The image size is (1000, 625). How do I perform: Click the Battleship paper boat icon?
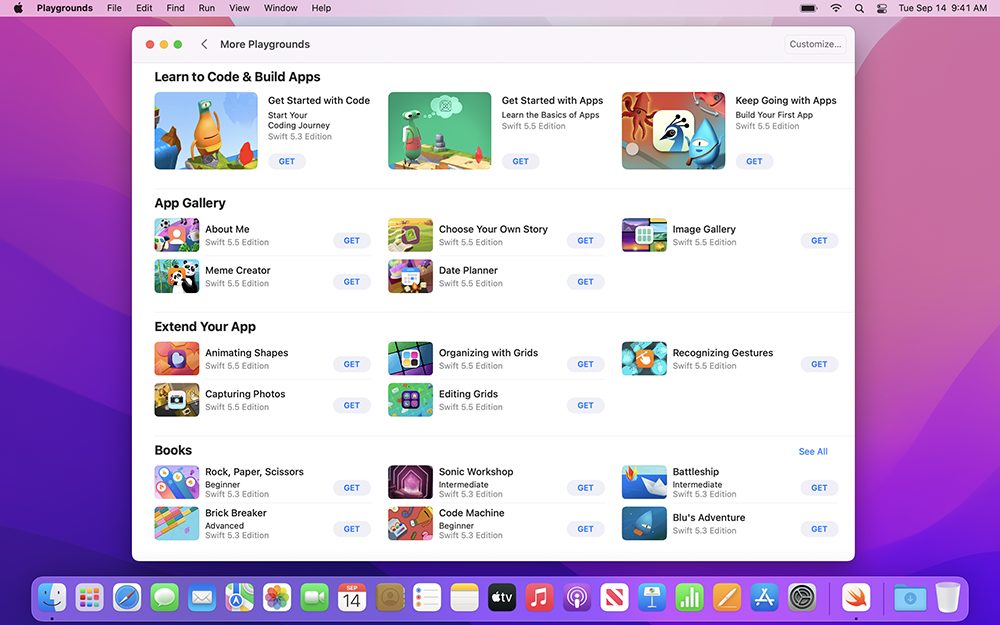click(644, 482)
